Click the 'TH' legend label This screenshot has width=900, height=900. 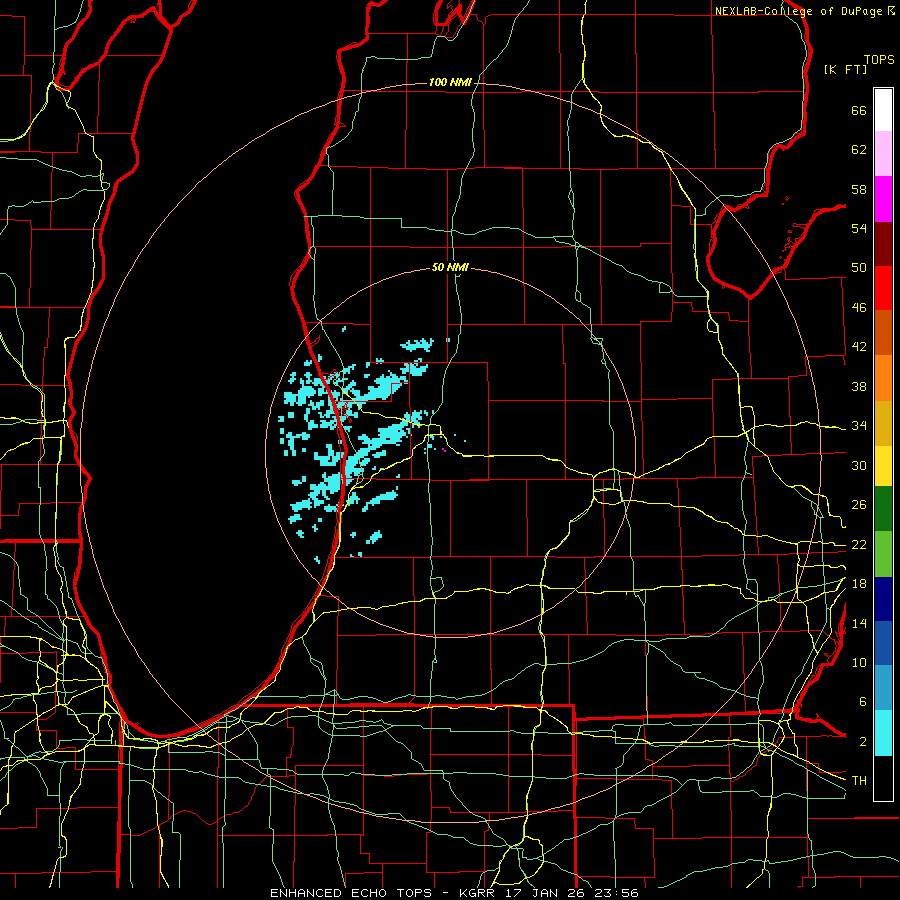pos(859,781)
